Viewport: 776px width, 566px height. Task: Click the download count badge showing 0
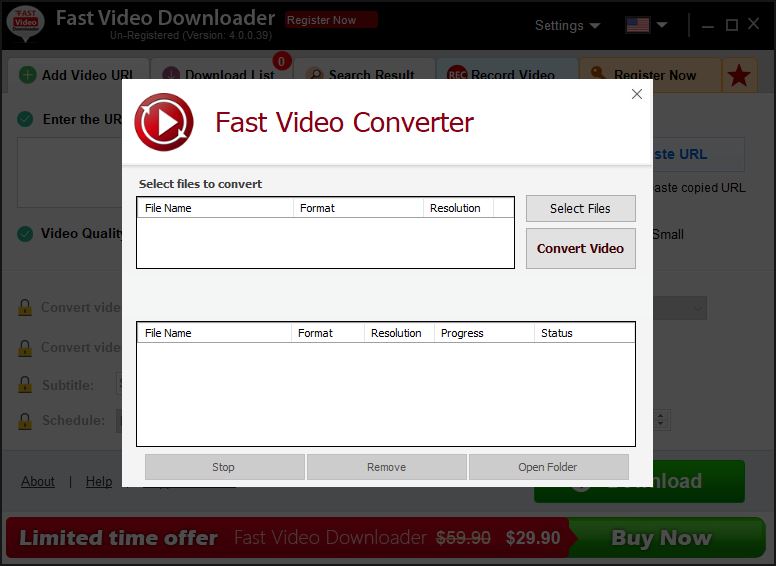point(282,61)
